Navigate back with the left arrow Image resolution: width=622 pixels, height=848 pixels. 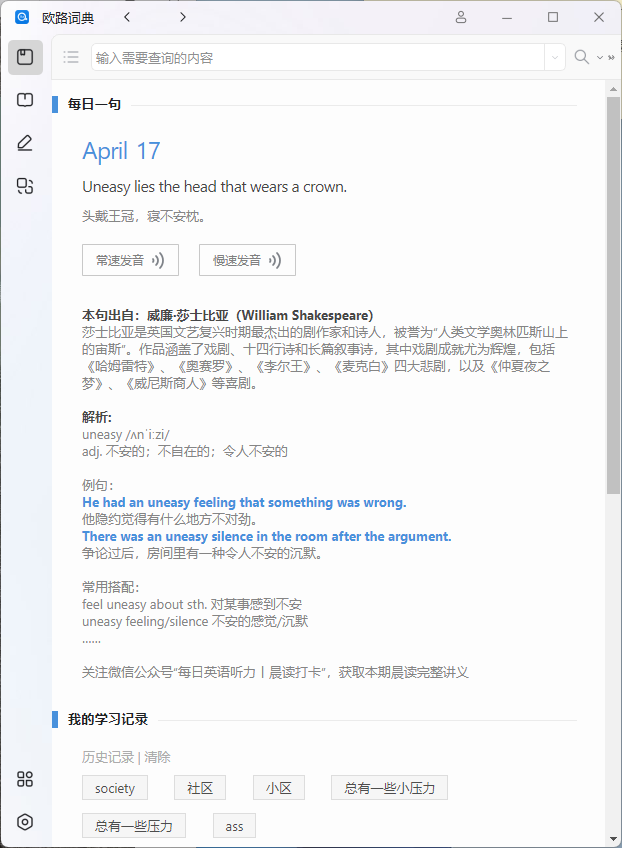[x=127, y=17]
